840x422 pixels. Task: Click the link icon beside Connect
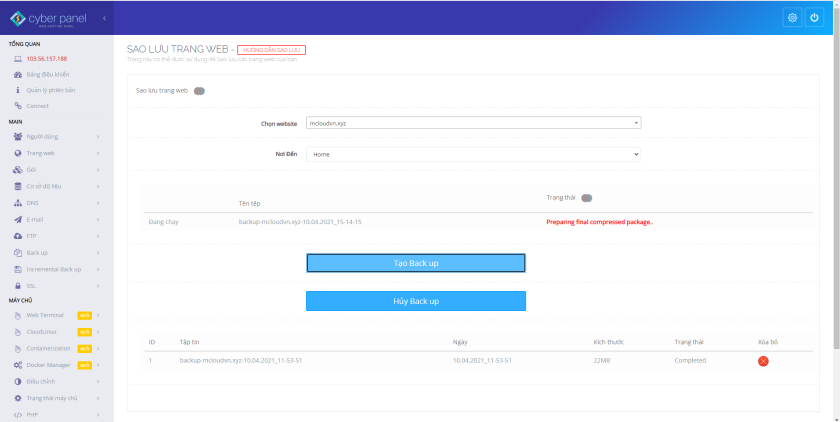(x=18, y=106)
